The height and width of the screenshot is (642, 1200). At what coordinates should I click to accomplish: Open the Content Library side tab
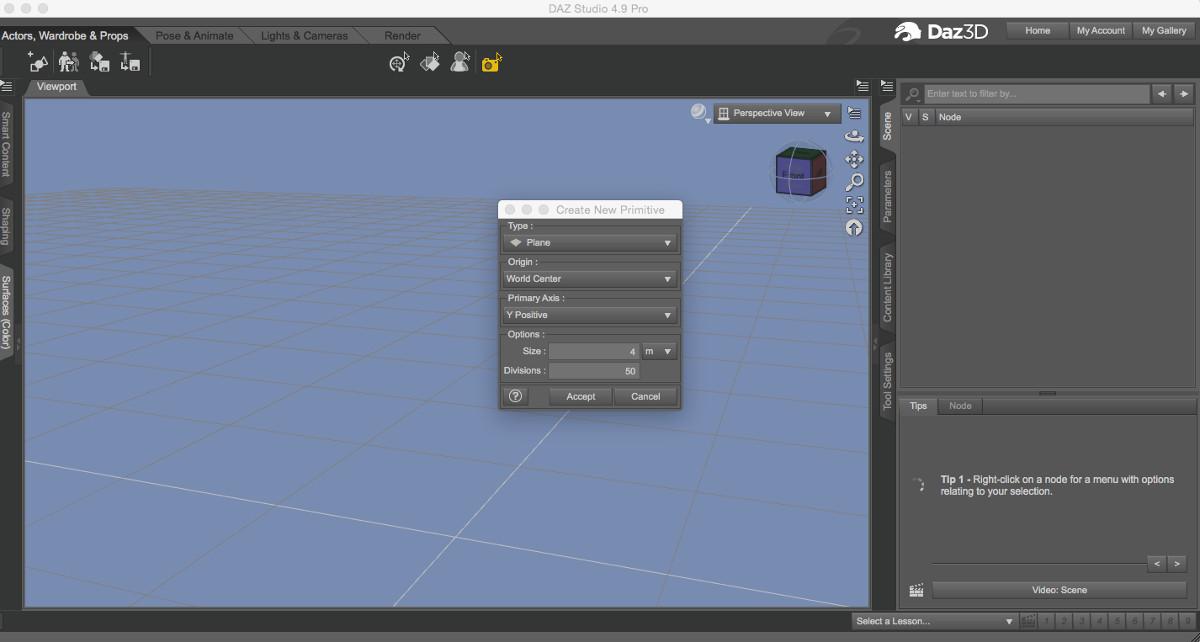click(x=887, y=287)
